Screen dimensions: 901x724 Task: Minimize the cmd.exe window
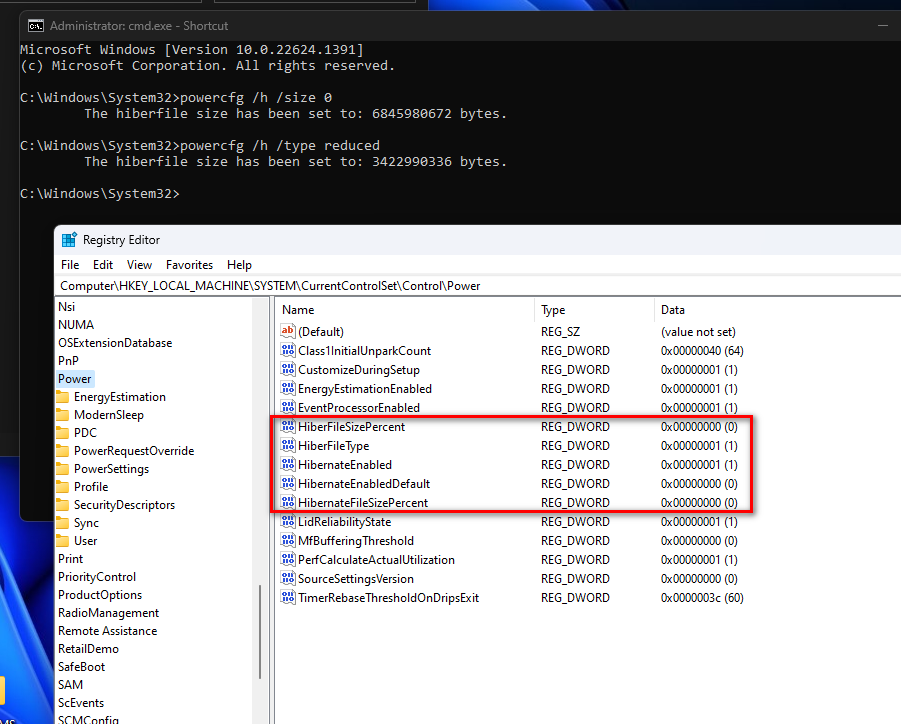[x=883, y=26]
